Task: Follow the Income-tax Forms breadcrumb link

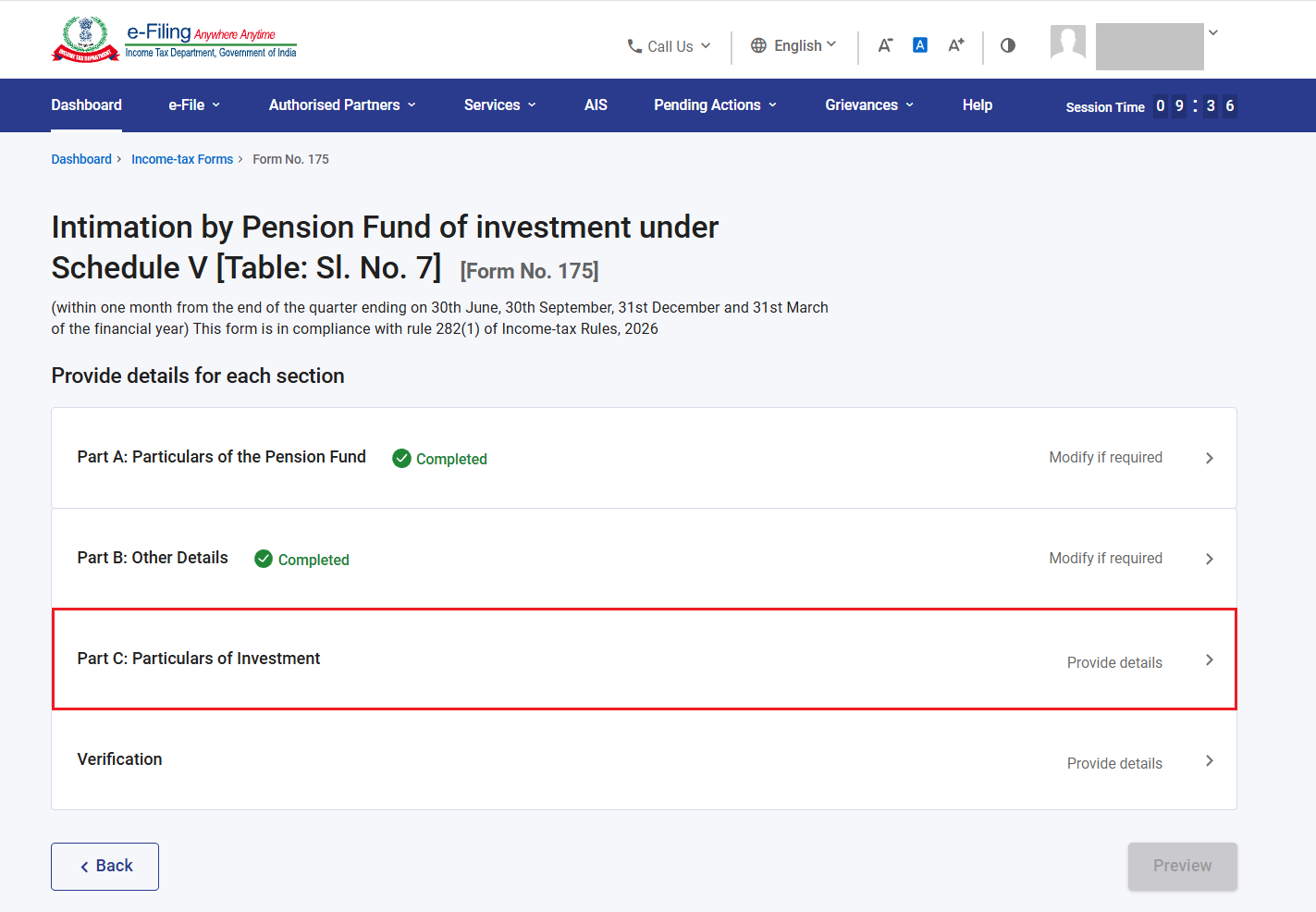Action: pos(182,159)
